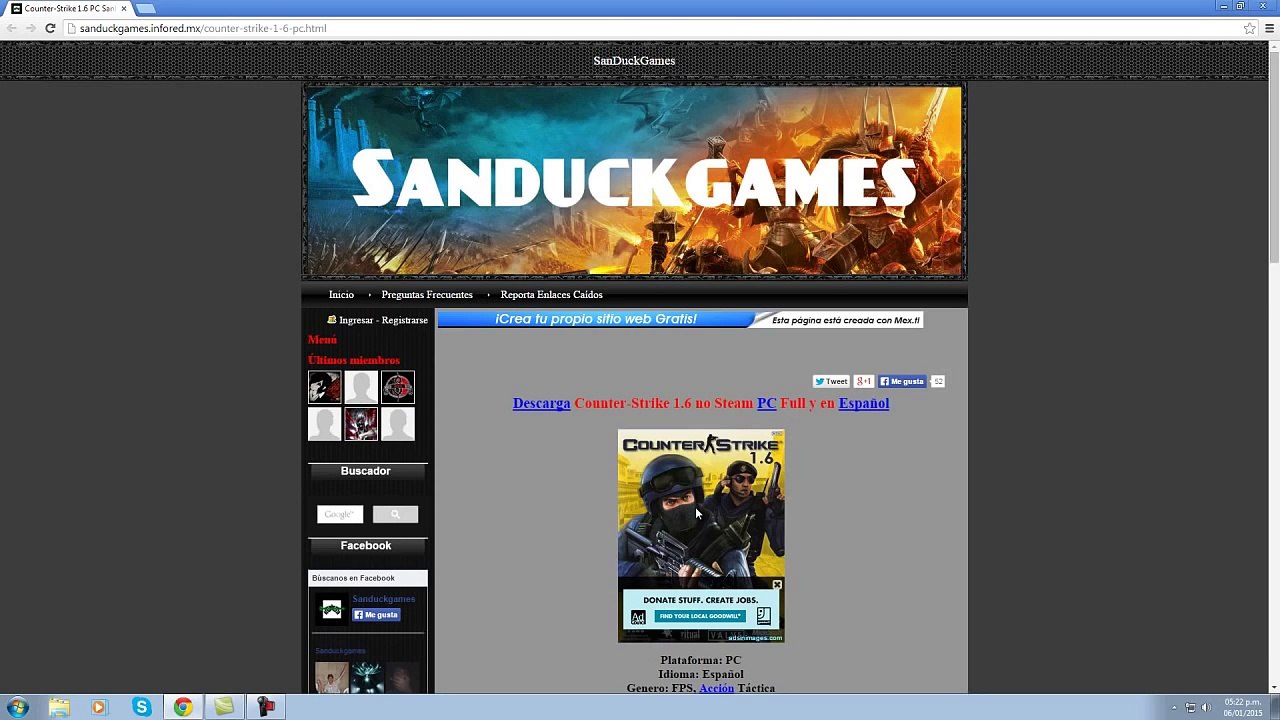Open the Español link in the title
Viewport: 1280px width, 720px height.
point(864,403)
